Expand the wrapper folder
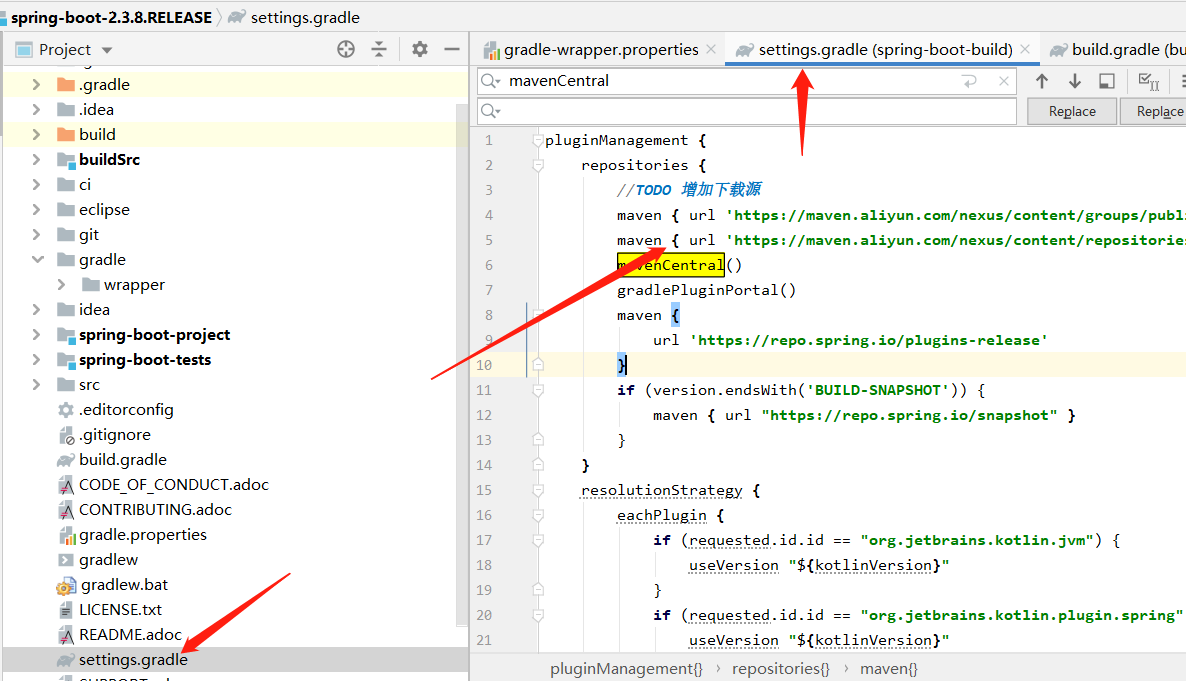Viewport: 1186px width, 681px height. point(61,285)
